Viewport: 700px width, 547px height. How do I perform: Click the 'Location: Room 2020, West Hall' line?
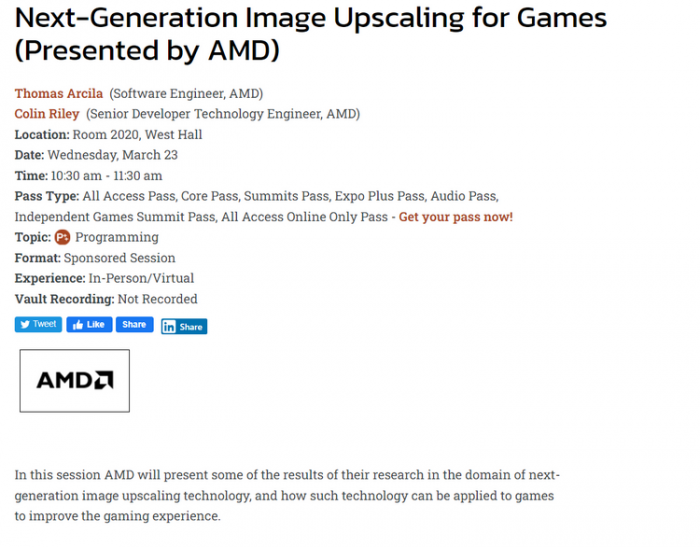click(108, 134)
